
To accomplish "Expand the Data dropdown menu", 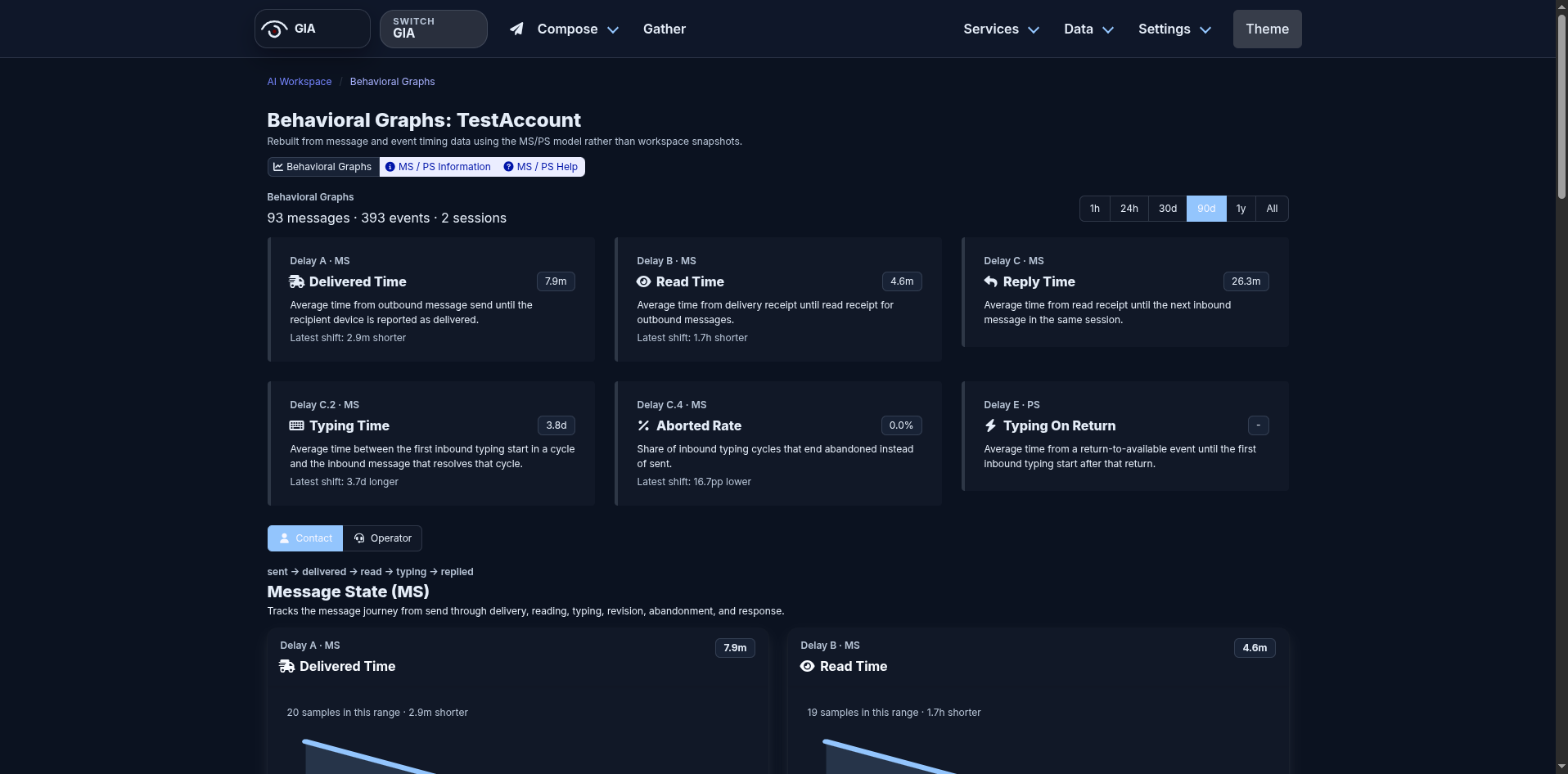I will pyautogui.click(x=1088, y=29).
